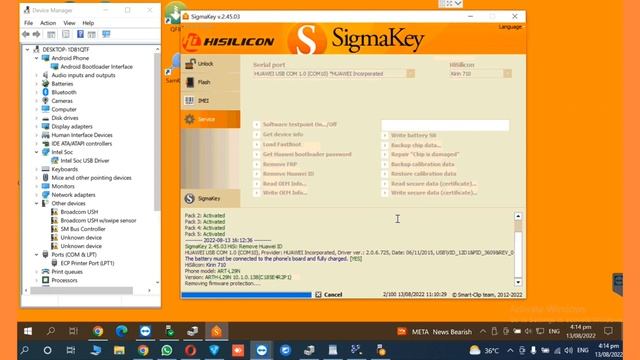640x360 pixels.
Task: Open the SigmaKey section at sidebar bottom
Action: [210, 198]
